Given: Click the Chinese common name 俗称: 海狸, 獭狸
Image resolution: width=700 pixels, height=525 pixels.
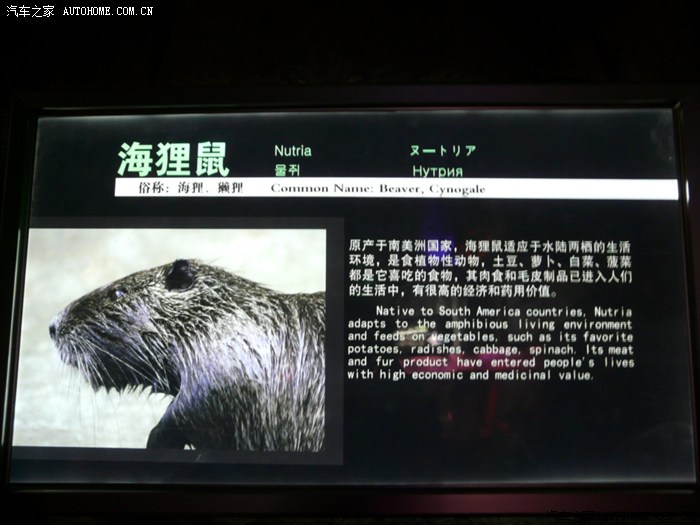Looking at the screenshot, I should tap(182, 188).
